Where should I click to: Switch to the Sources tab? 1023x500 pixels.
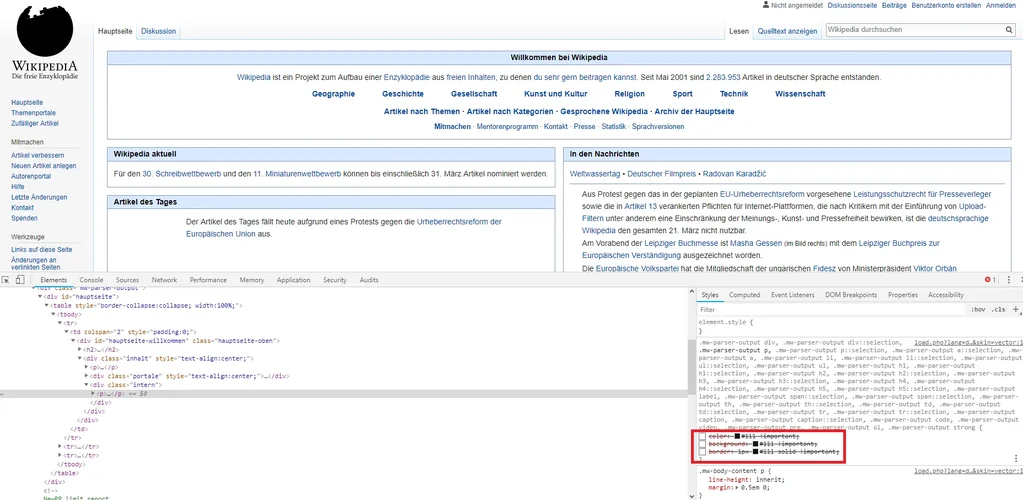127,280
